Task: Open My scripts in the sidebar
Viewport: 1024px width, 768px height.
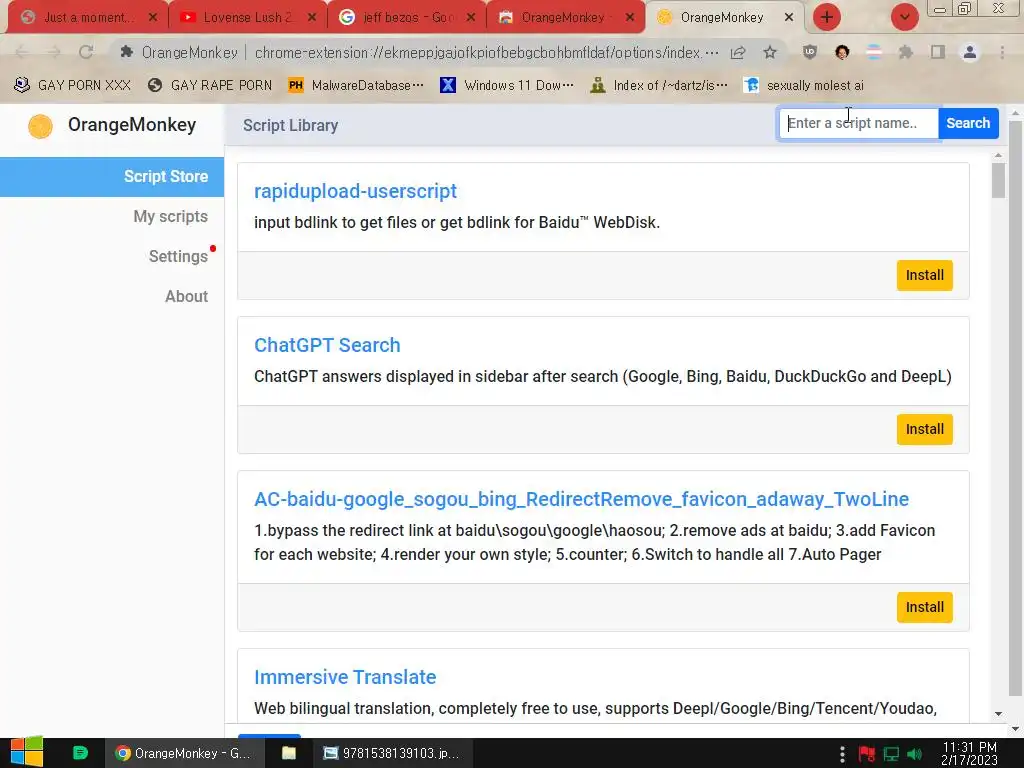Action: (170, 216)
